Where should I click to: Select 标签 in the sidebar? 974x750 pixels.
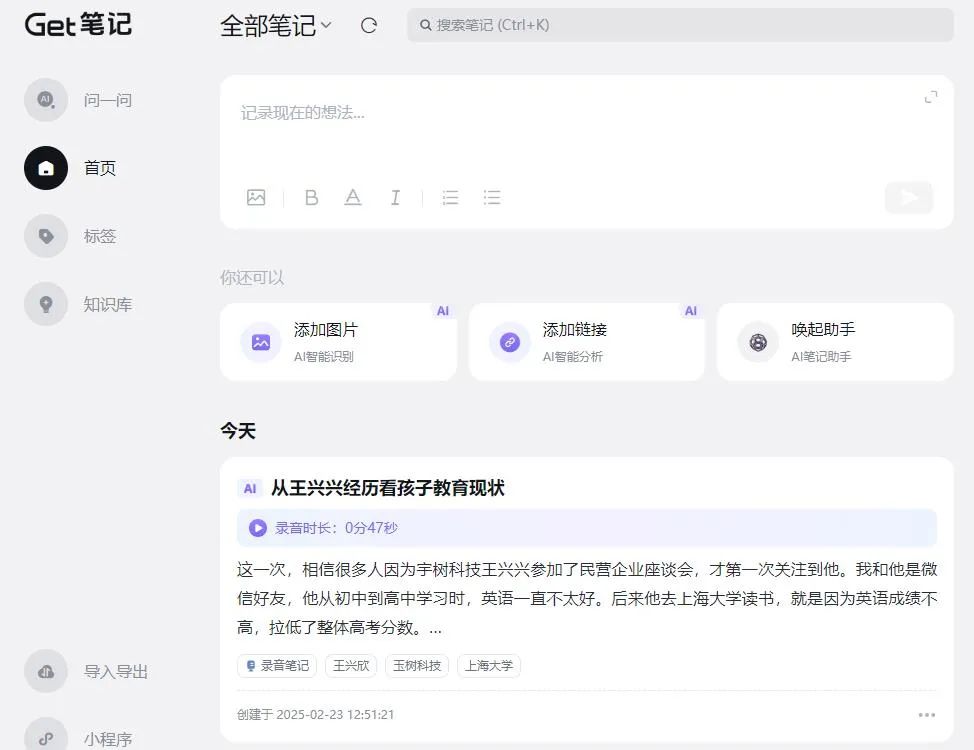(x=100, y=236)
